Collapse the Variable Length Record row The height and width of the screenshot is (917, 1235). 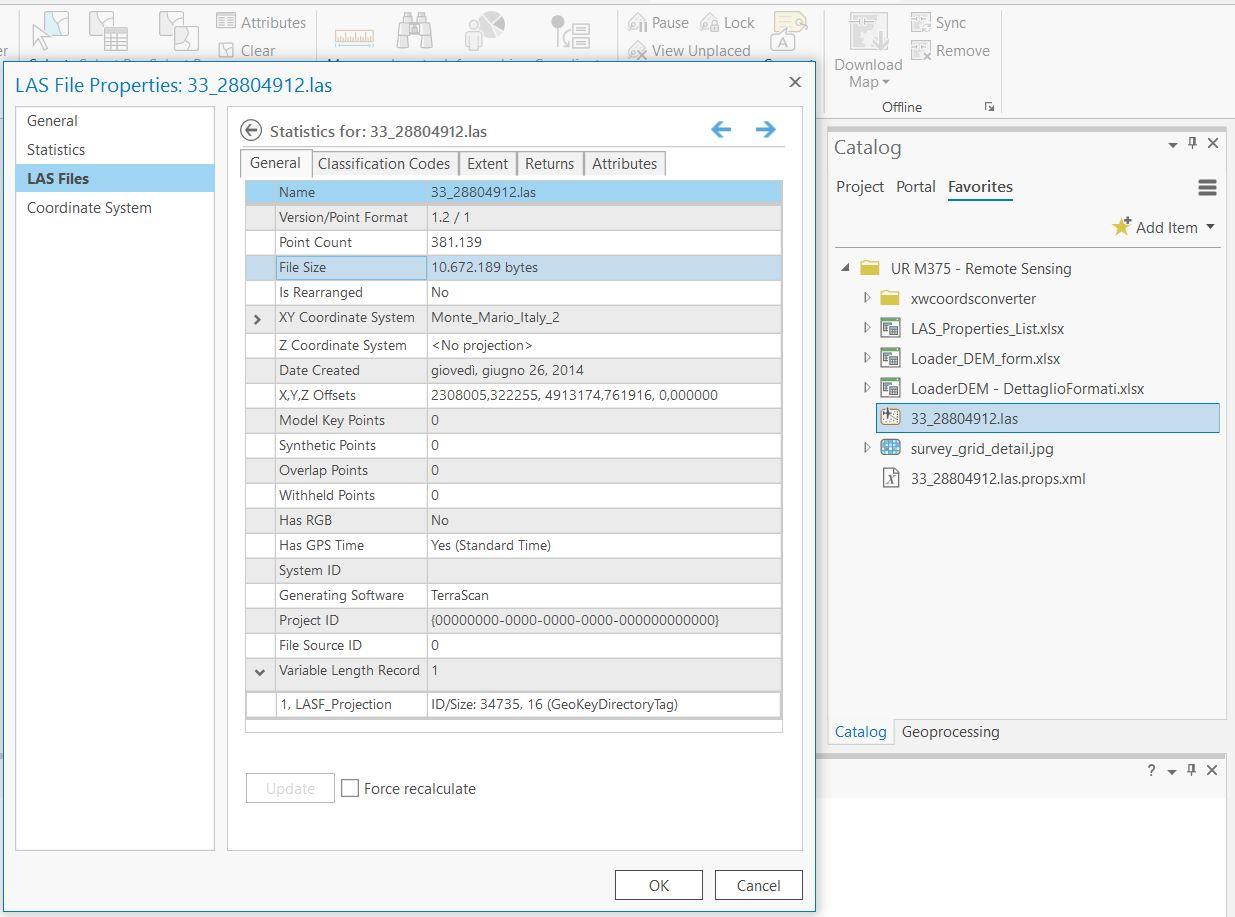pyautogui.click(x=259, y=671)
